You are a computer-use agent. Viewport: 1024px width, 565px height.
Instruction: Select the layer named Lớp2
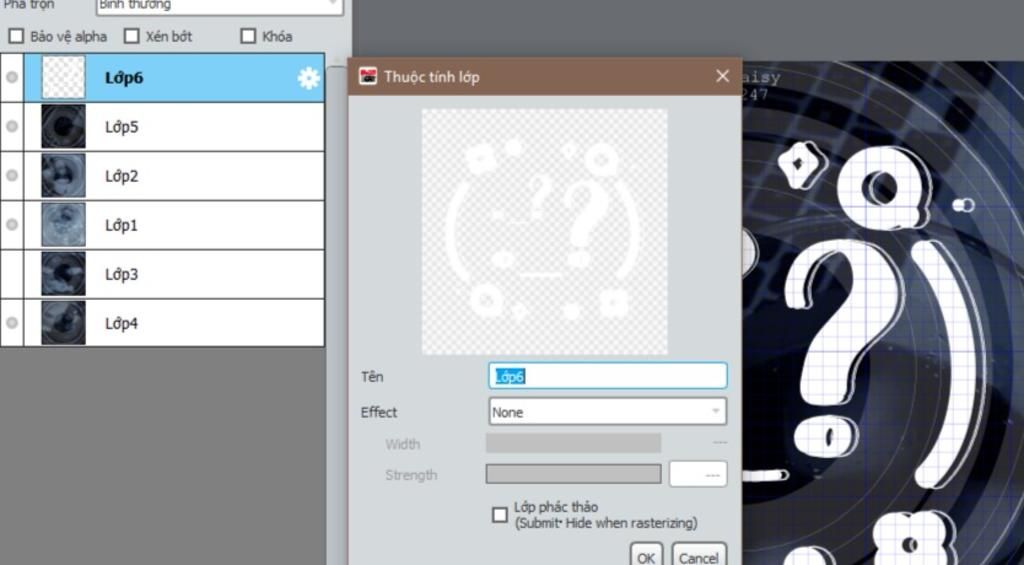pos(121,176)
